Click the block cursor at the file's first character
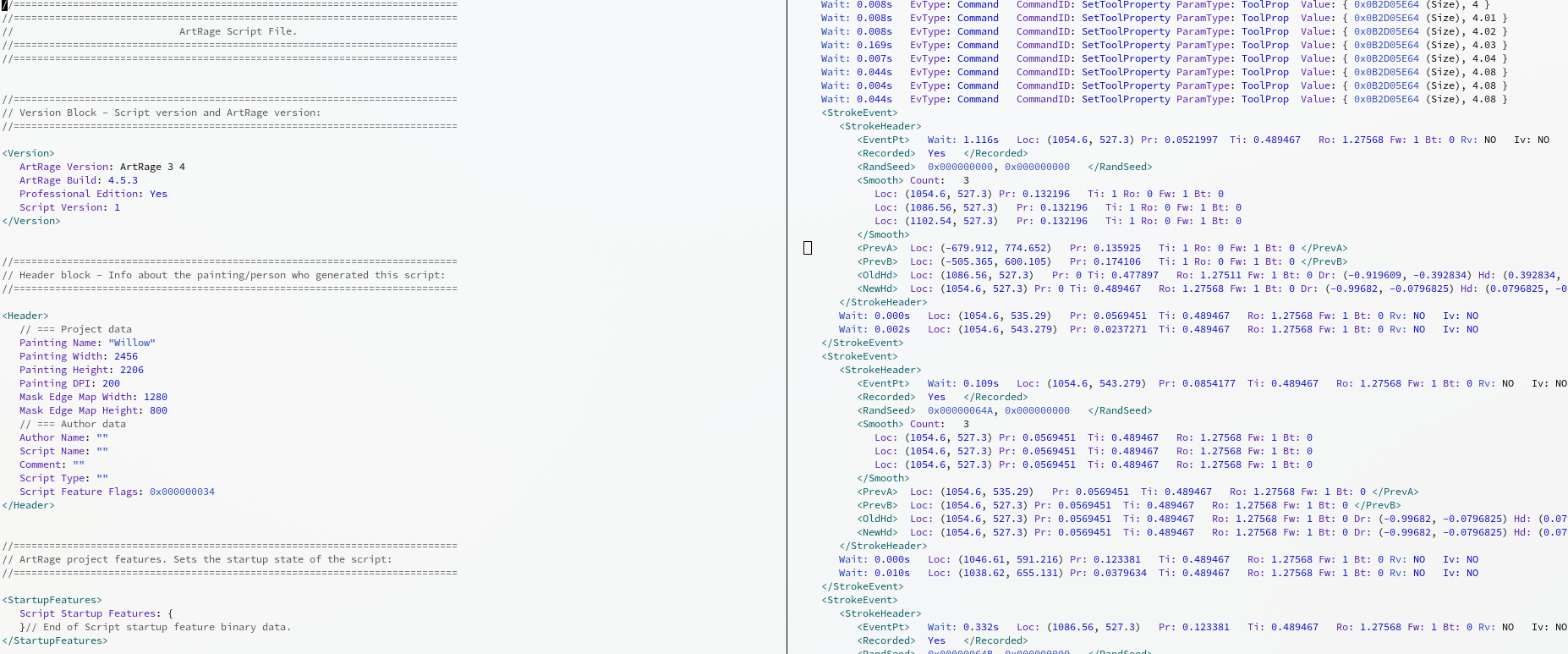Image resolution: width=1568 pixels, height=654 pixels. click(x=5, y=4)
